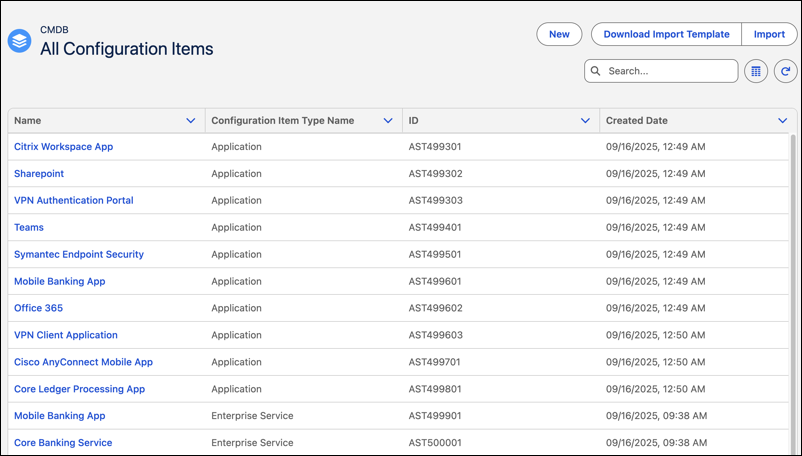The image size is (802, 456).
Task: Click created date in VPN Client Application row
Action: pos(655,335)
